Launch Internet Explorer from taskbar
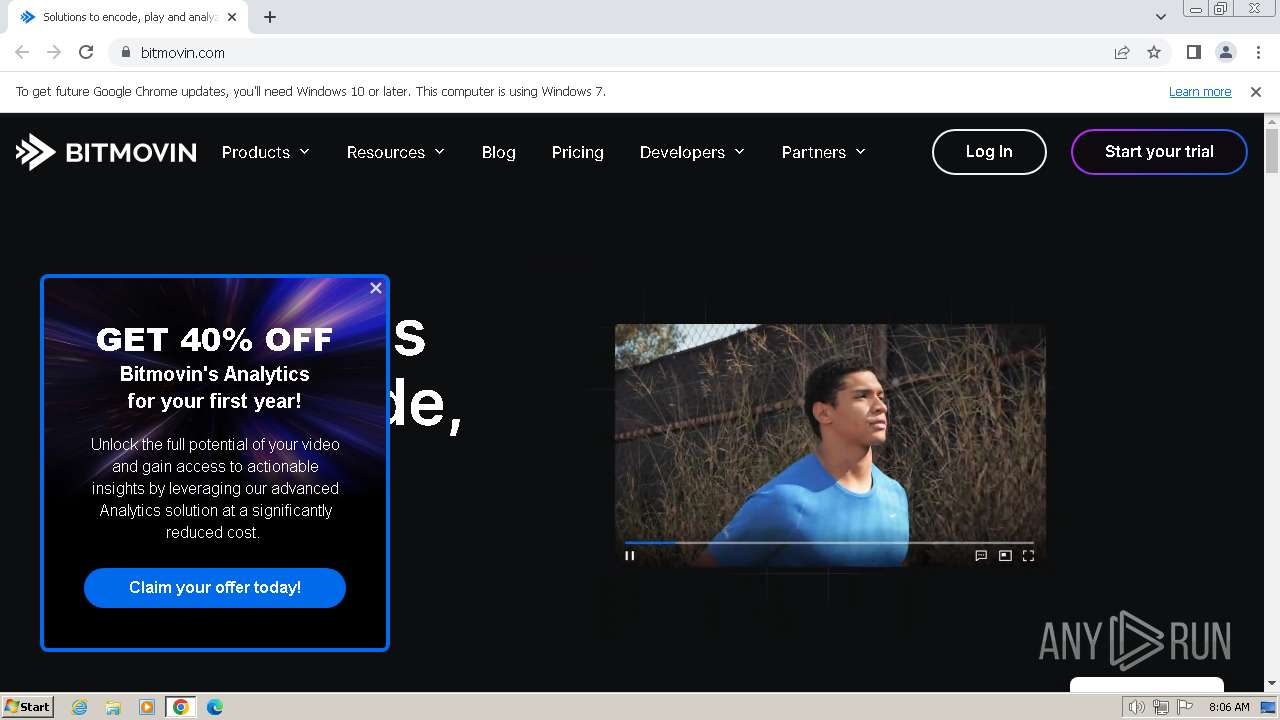This screenshot has height=720, width=1280. pyautogui.click(x=80, y=707)
